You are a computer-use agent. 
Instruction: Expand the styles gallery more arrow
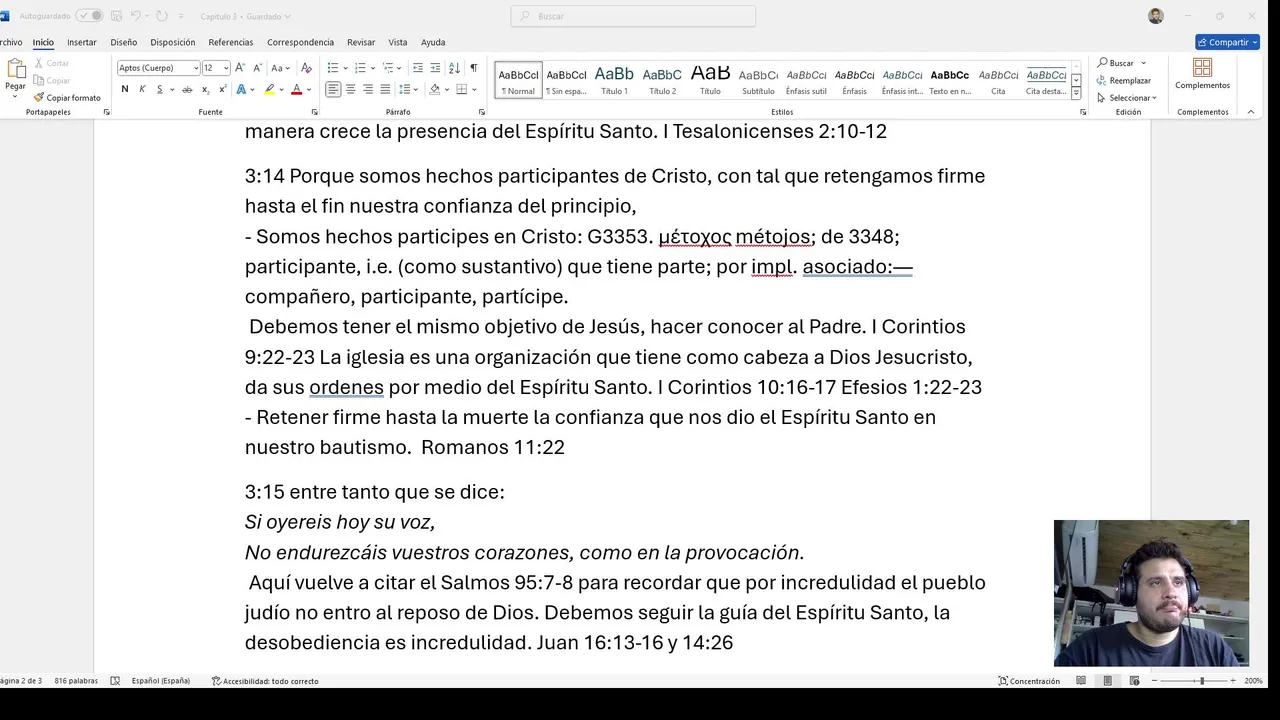[1076, 93]
